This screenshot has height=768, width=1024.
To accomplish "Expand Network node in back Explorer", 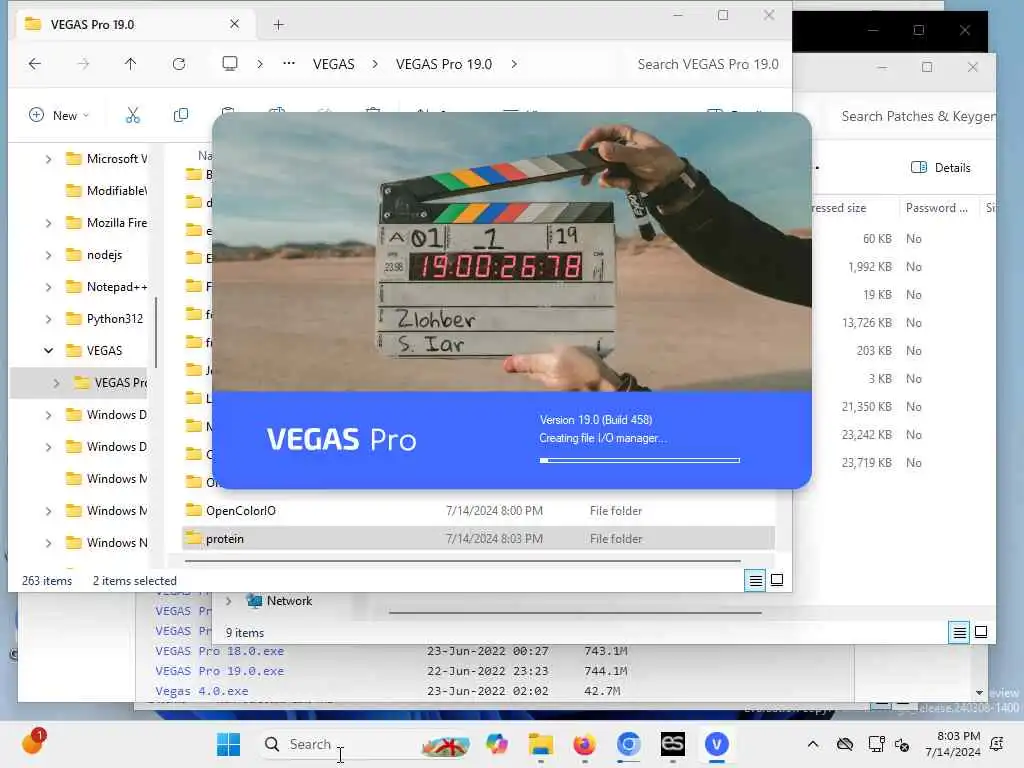I will [229, 601].
